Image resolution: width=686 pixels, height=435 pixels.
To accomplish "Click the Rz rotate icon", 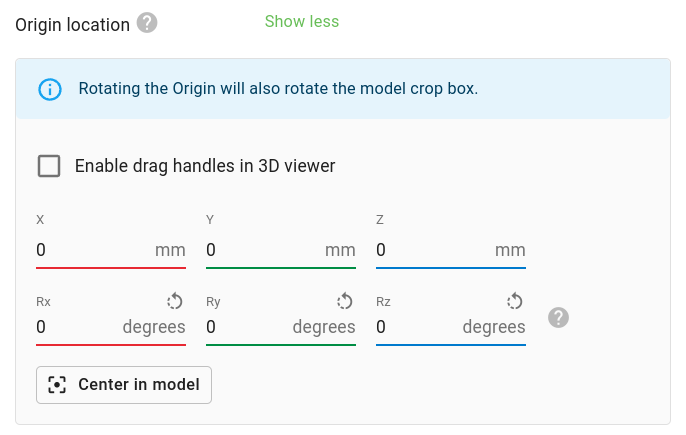I will point(515,301).
